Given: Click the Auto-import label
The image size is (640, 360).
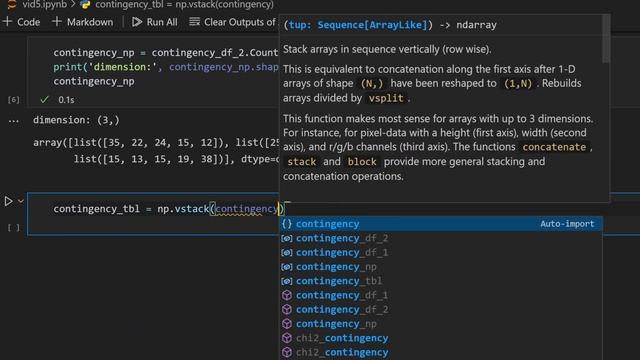Looking at the screenshot, I should click(567, 224).
